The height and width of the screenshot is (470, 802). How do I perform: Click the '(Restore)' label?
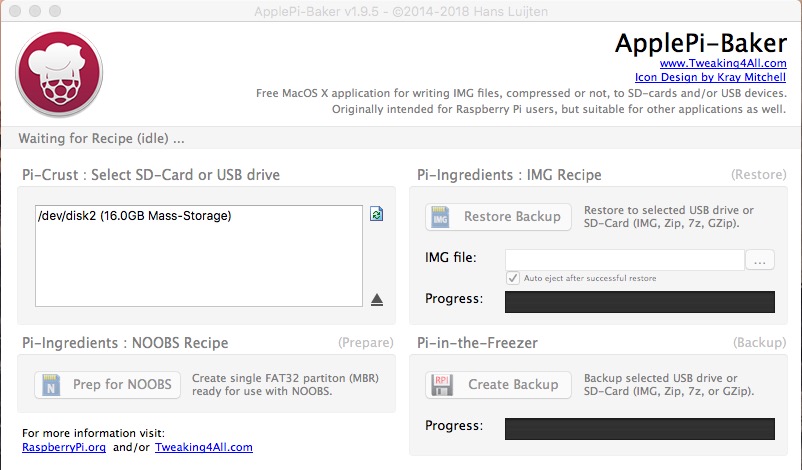point(759,174)
